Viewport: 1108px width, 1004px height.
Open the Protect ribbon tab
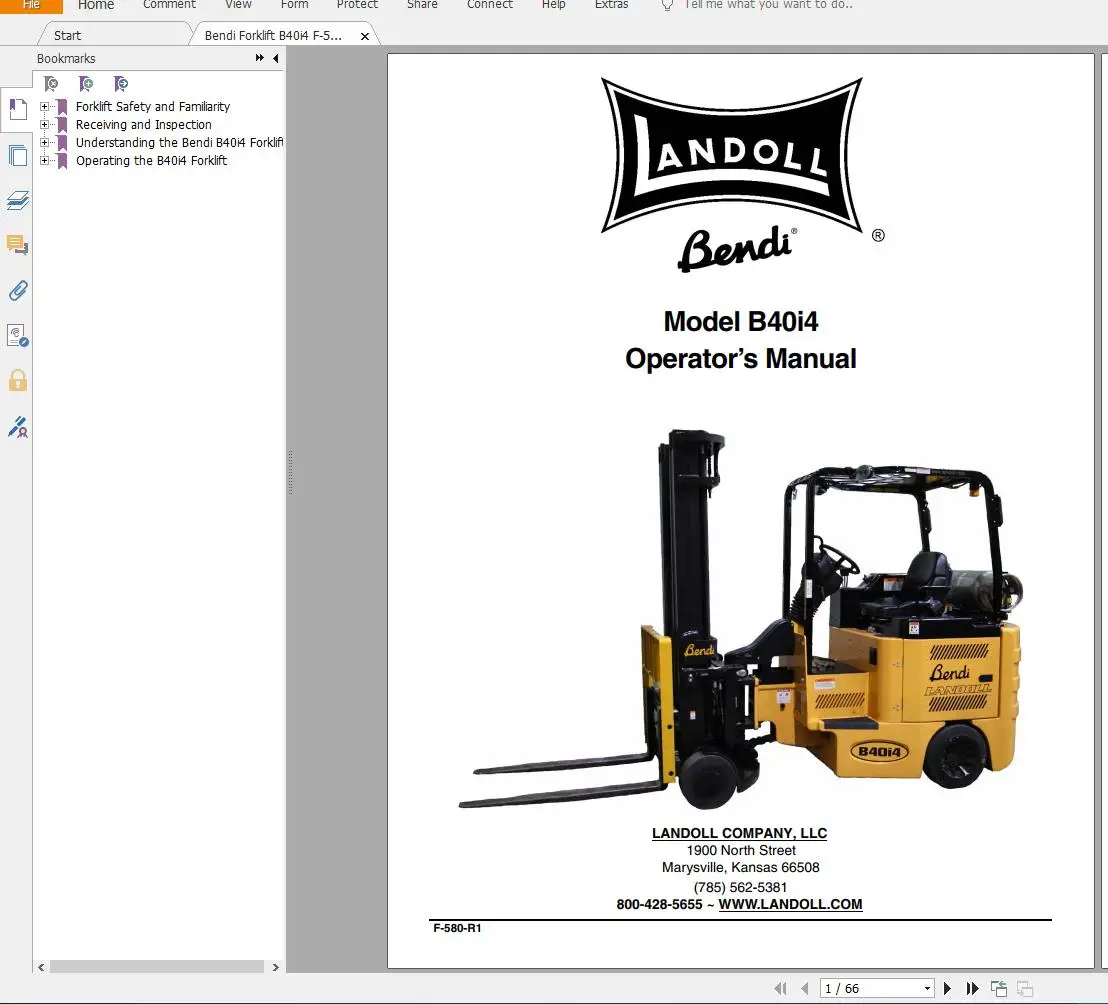pyautogui.click(x=357, y=5)
